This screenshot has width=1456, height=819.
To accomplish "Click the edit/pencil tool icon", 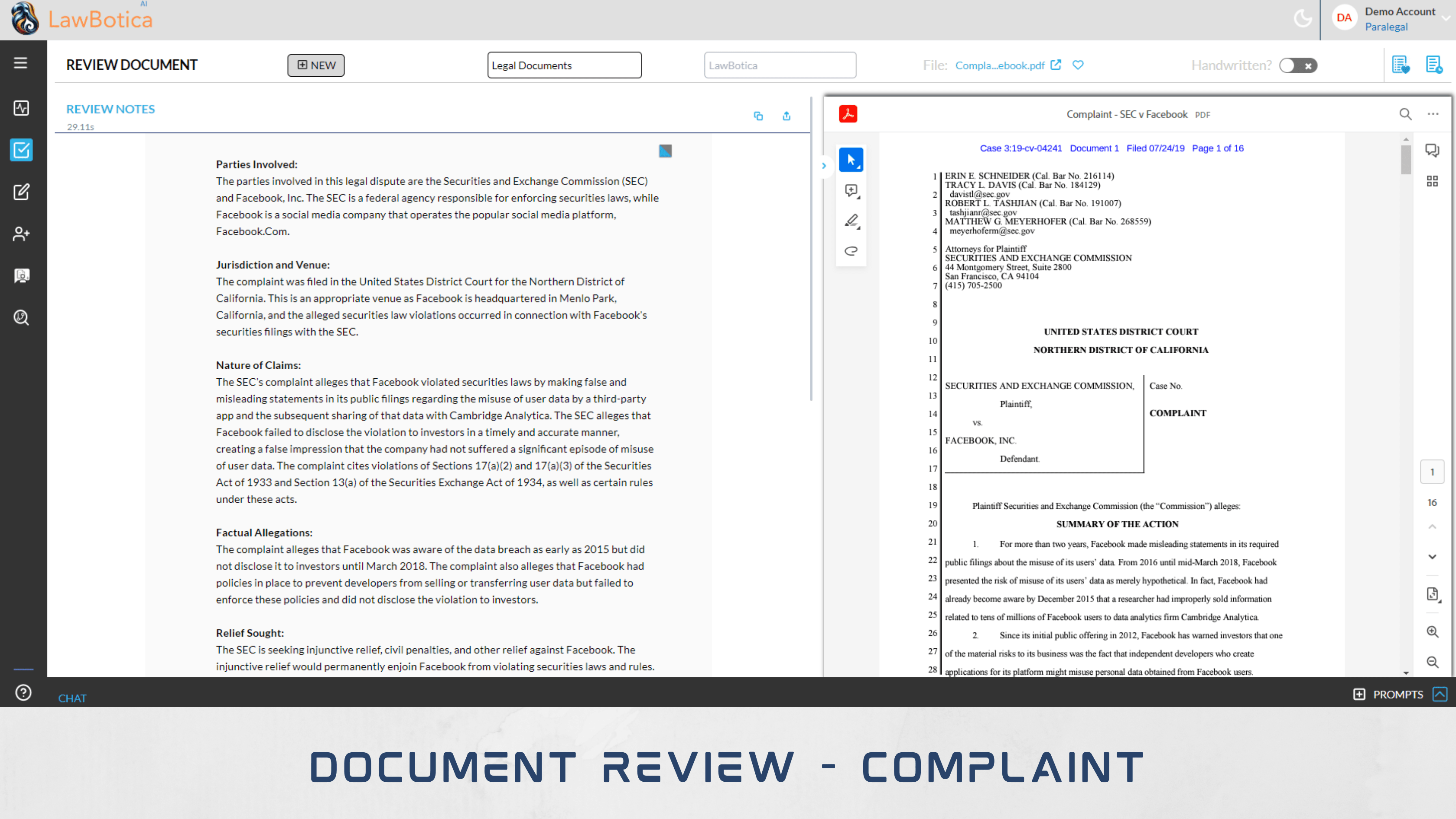I will click(x=852, y=221).
